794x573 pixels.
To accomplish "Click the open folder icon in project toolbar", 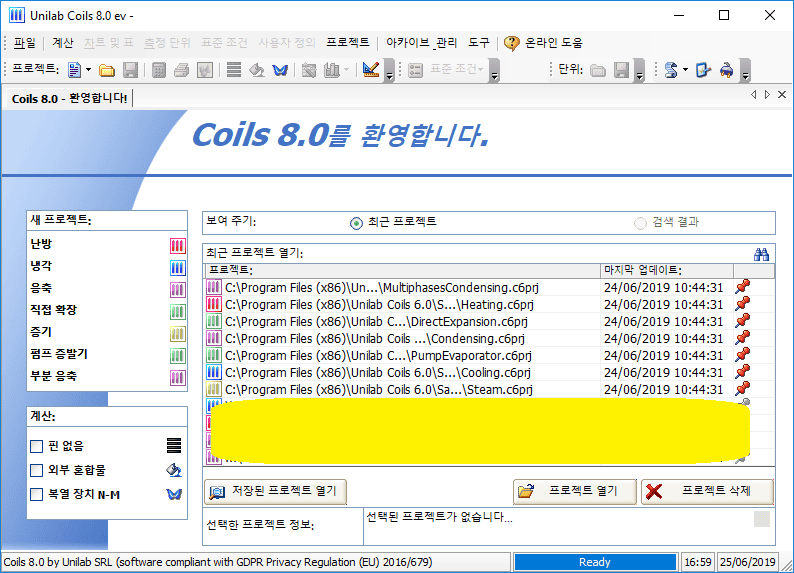I will (106, 70).
